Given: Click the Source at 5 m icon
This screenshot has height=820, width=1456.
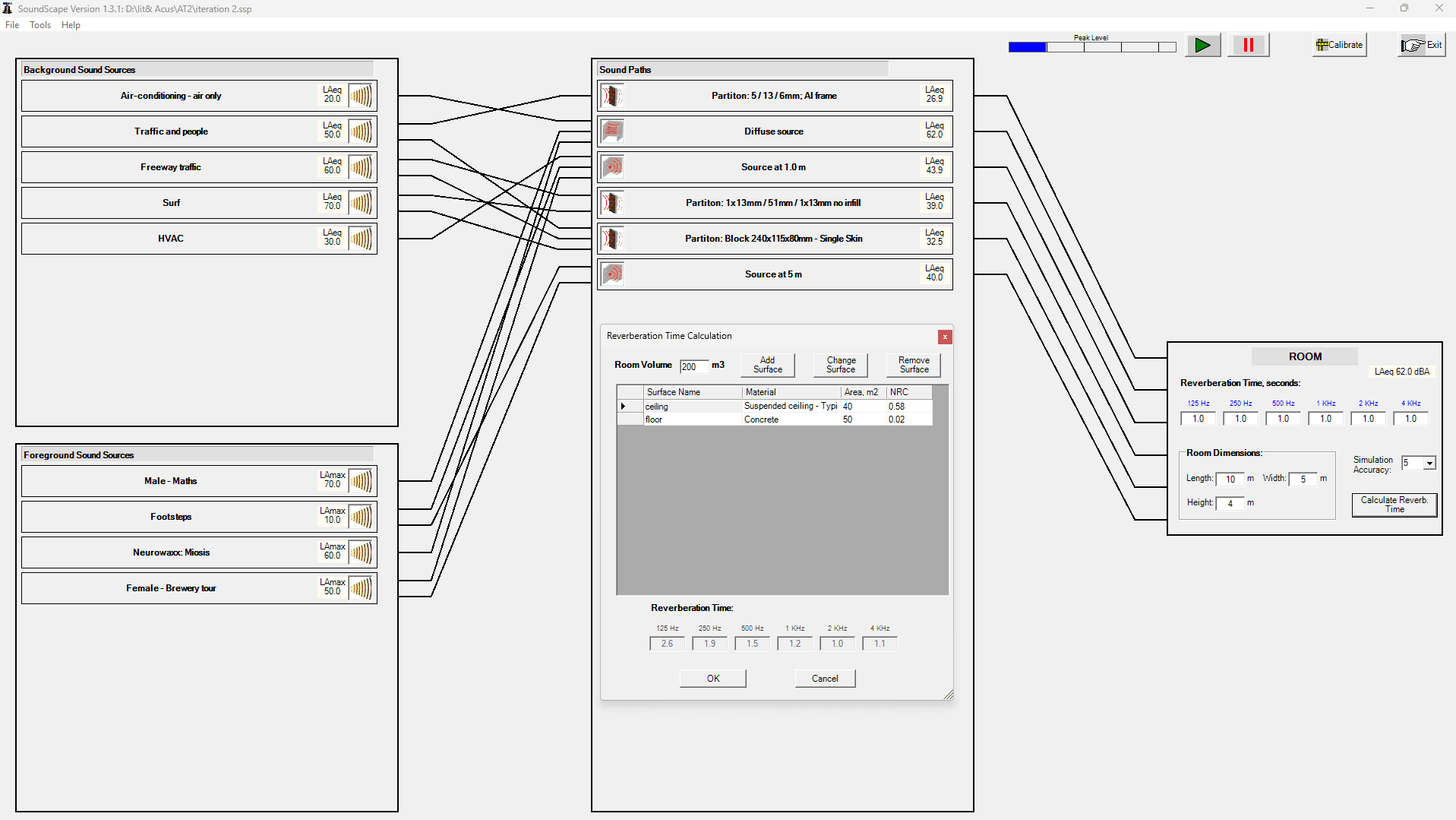Looking at the screenshot, I should click(612, 274).
